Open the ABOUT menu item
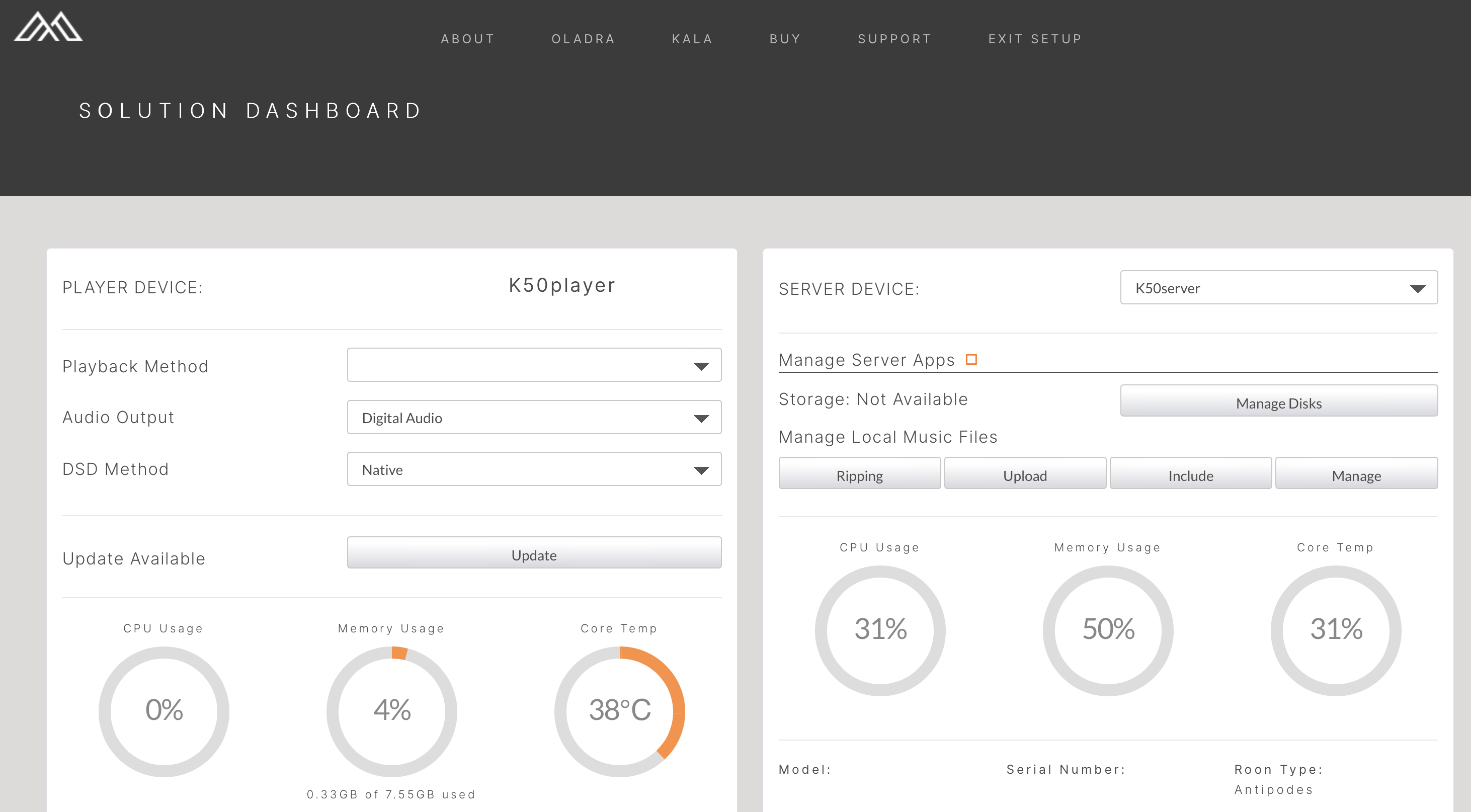 coord(467,39)
